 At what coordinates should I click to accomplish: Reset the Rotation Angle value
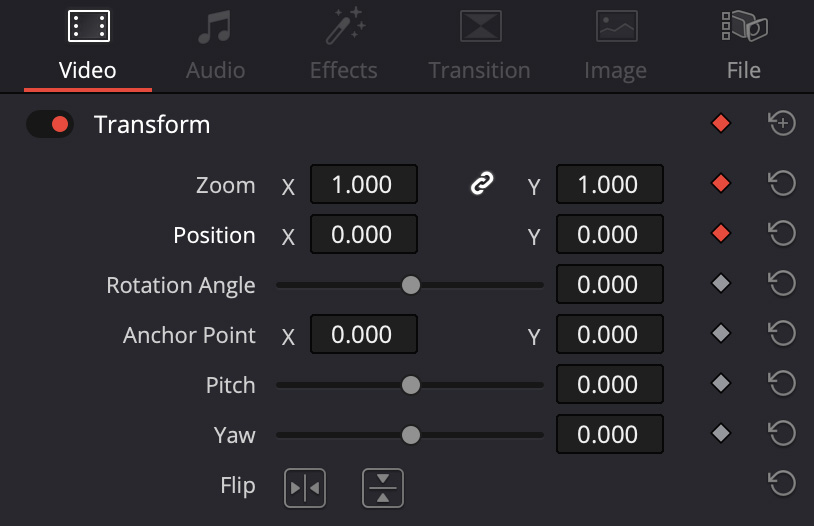[x=782, y=284]
